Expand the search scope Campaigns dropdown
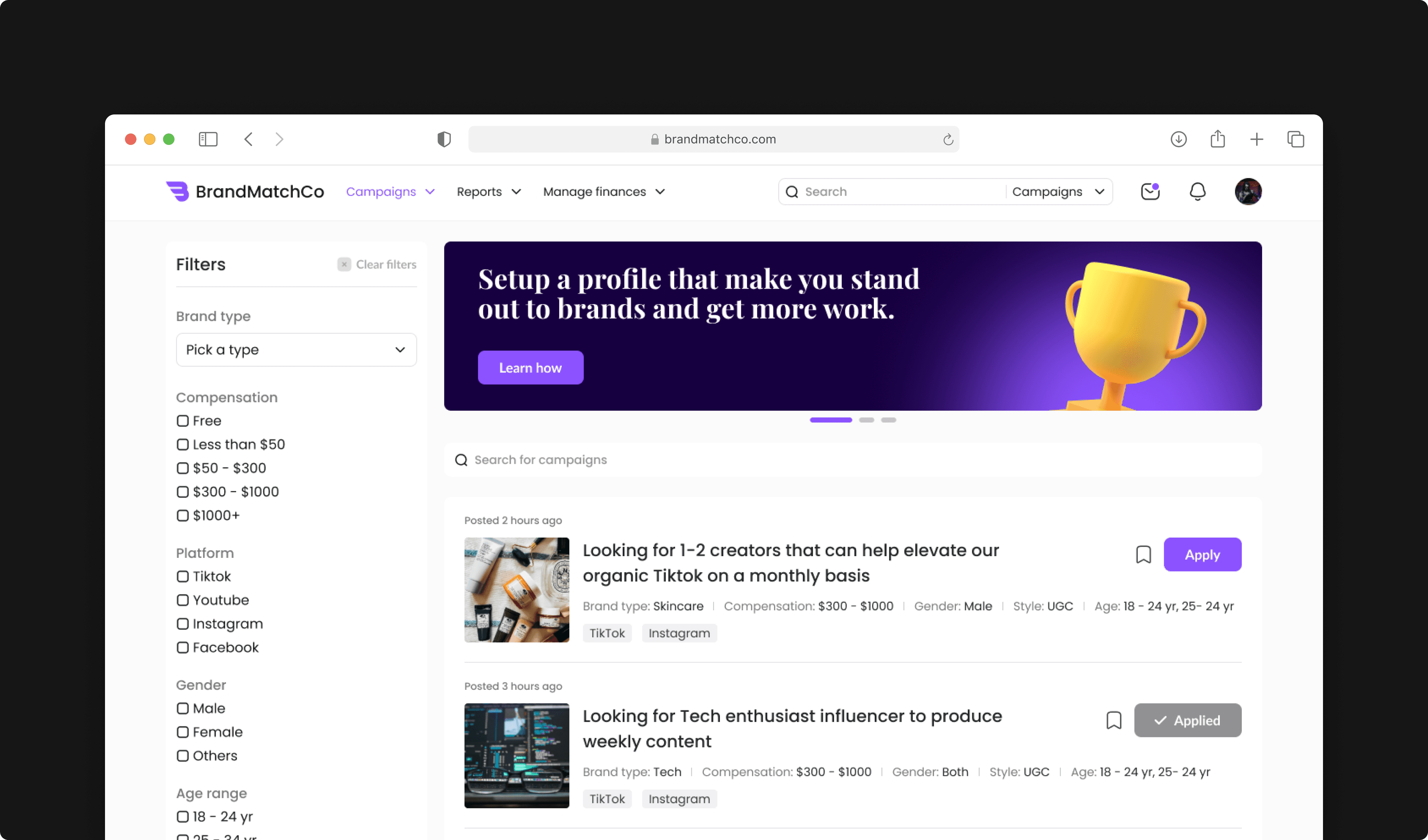The width and height of the screenshot is (1428, 840). 1058,191
